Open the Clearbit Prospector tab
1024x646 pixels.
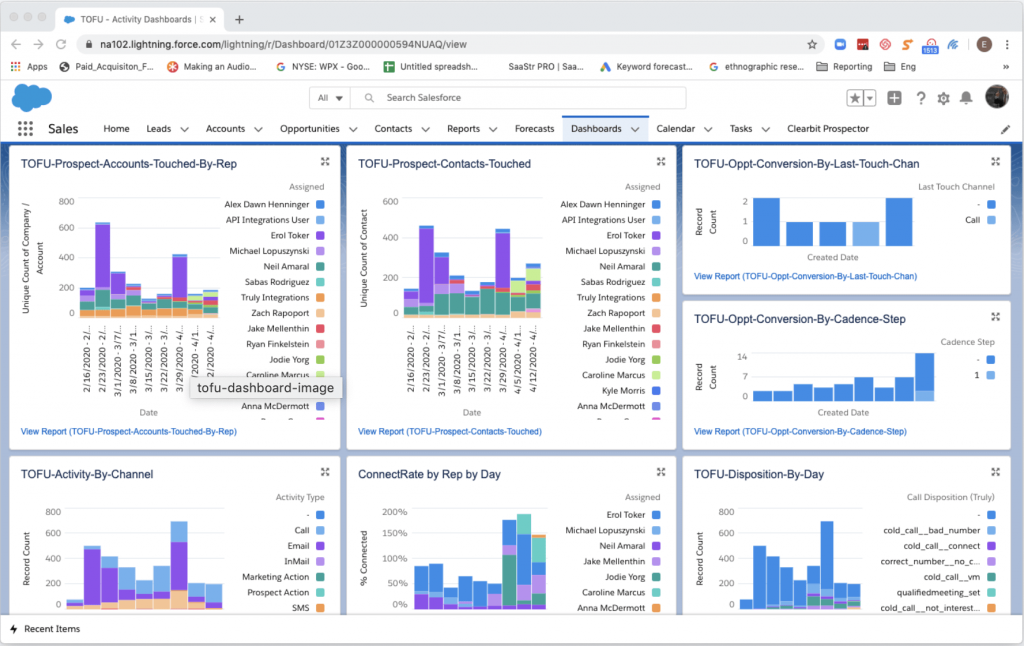tap(827, 129)
